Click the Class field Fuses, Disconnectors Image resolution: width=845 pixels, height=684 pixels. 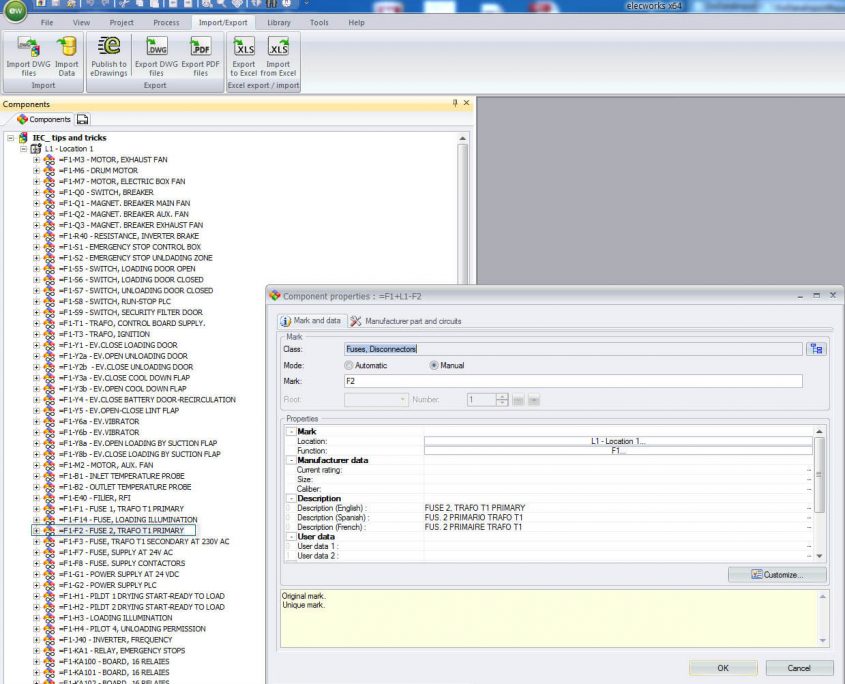573,349
